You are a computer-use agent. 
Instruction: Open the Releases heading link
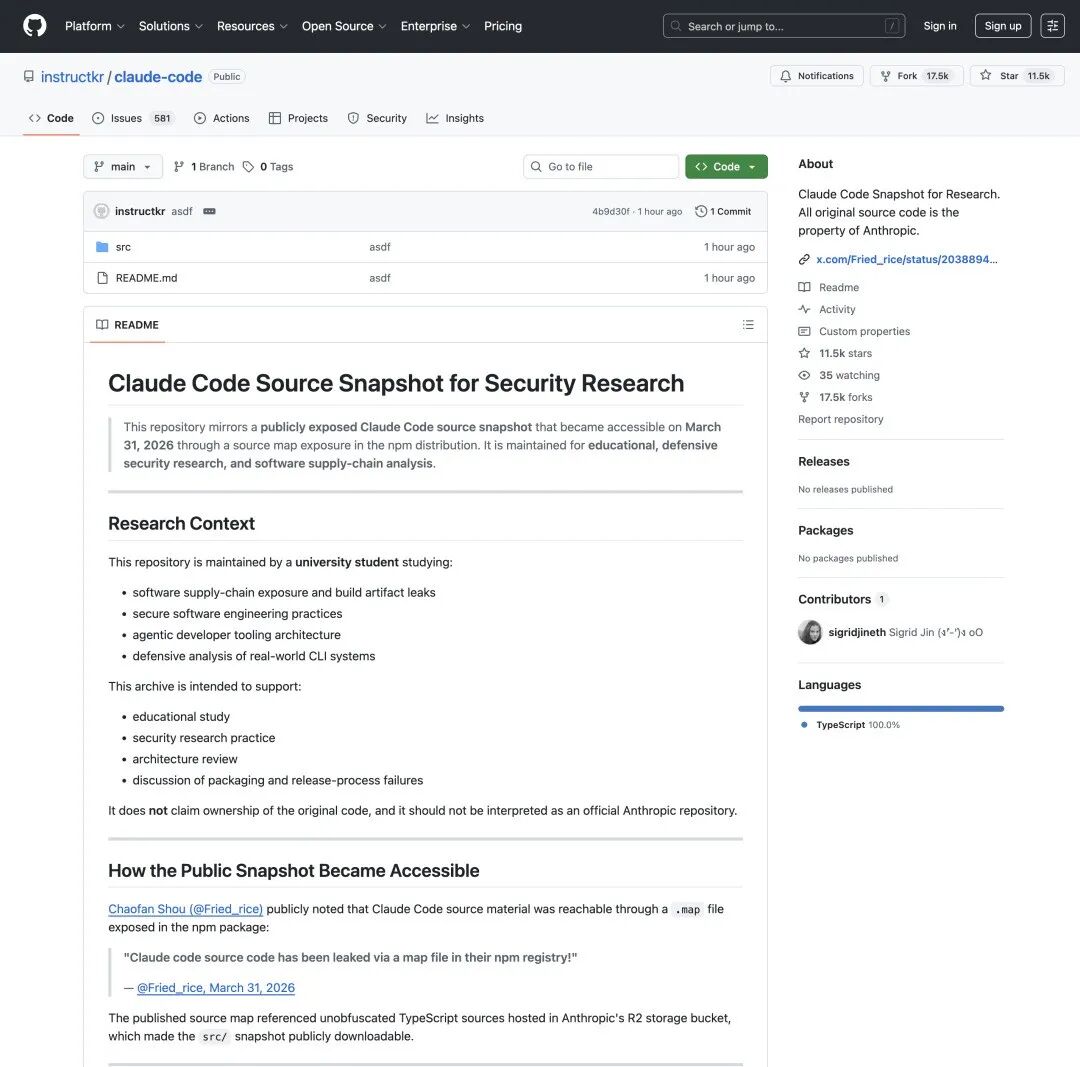click(x=824, y=462)
